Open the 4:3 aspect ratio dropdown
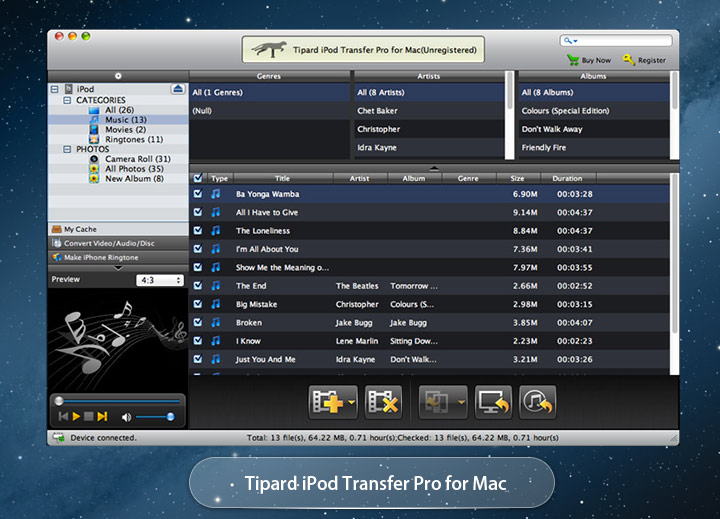Screen dimensions: 720x519 [160, 280]
